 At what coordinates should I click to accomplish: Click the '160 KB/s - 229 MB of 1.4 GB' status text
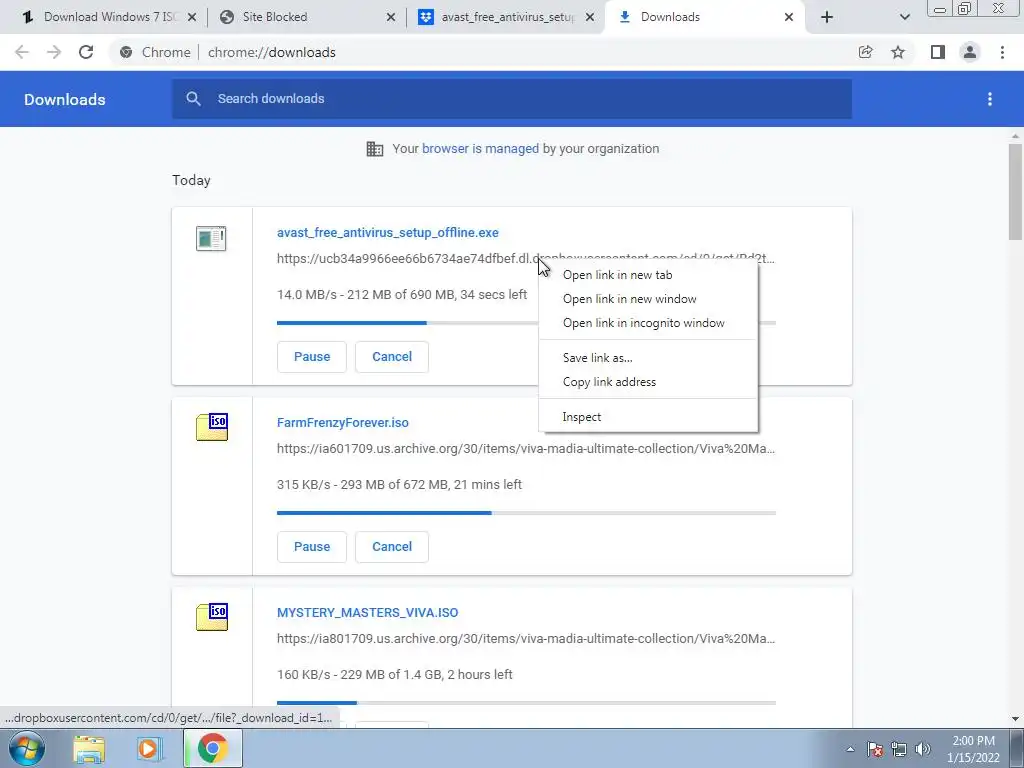[394, 675]
